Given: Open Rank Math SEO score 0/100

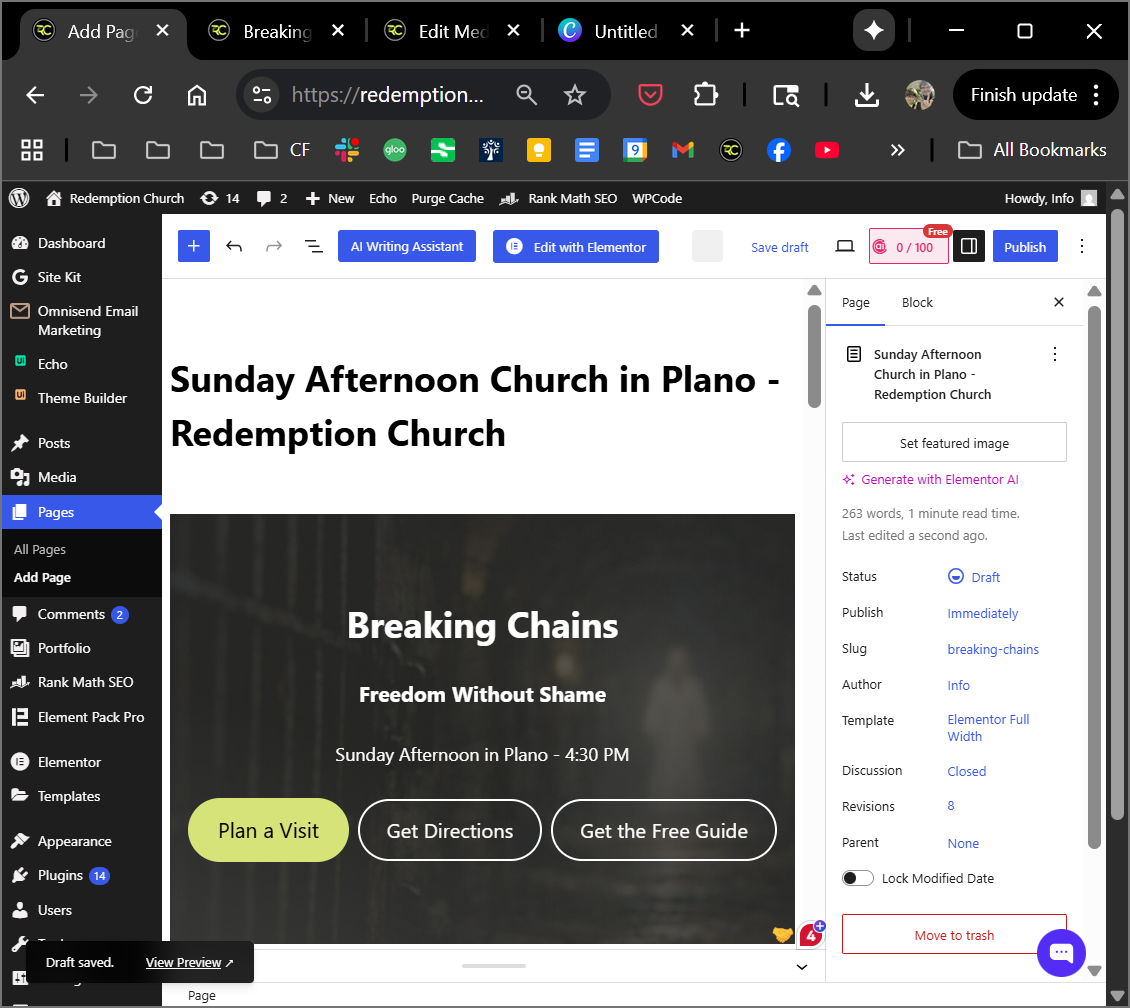Looking at the screenshot, I should pos(908,247).
